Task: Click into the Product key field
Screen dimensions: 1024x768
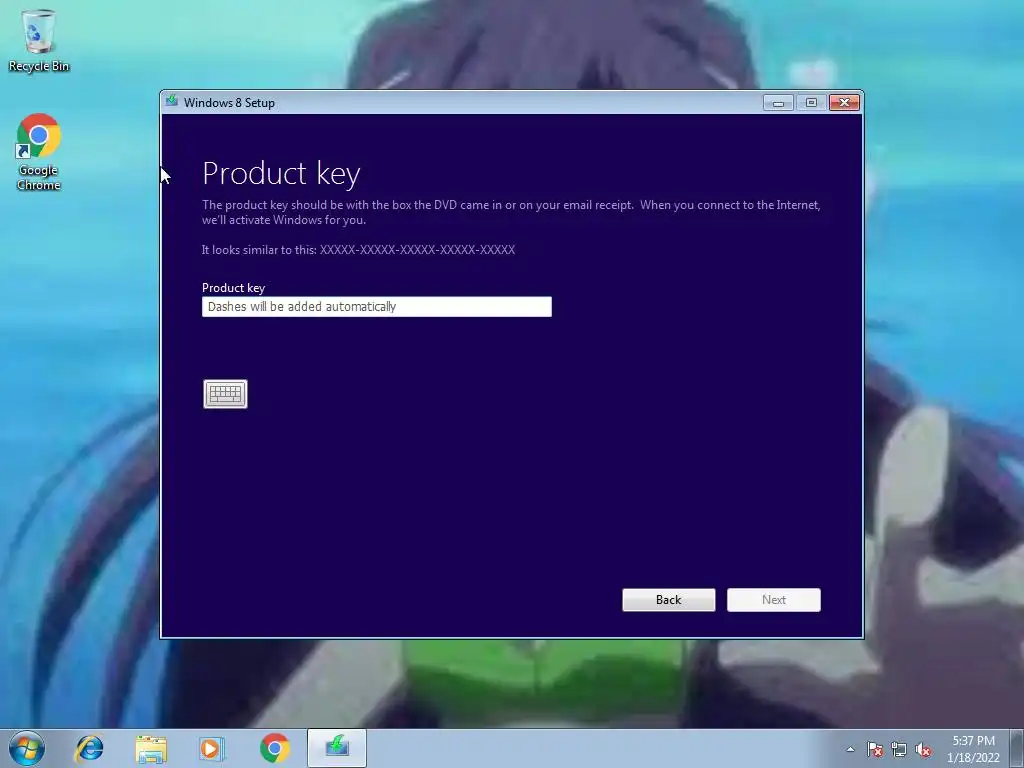Action: click(377, 306)
